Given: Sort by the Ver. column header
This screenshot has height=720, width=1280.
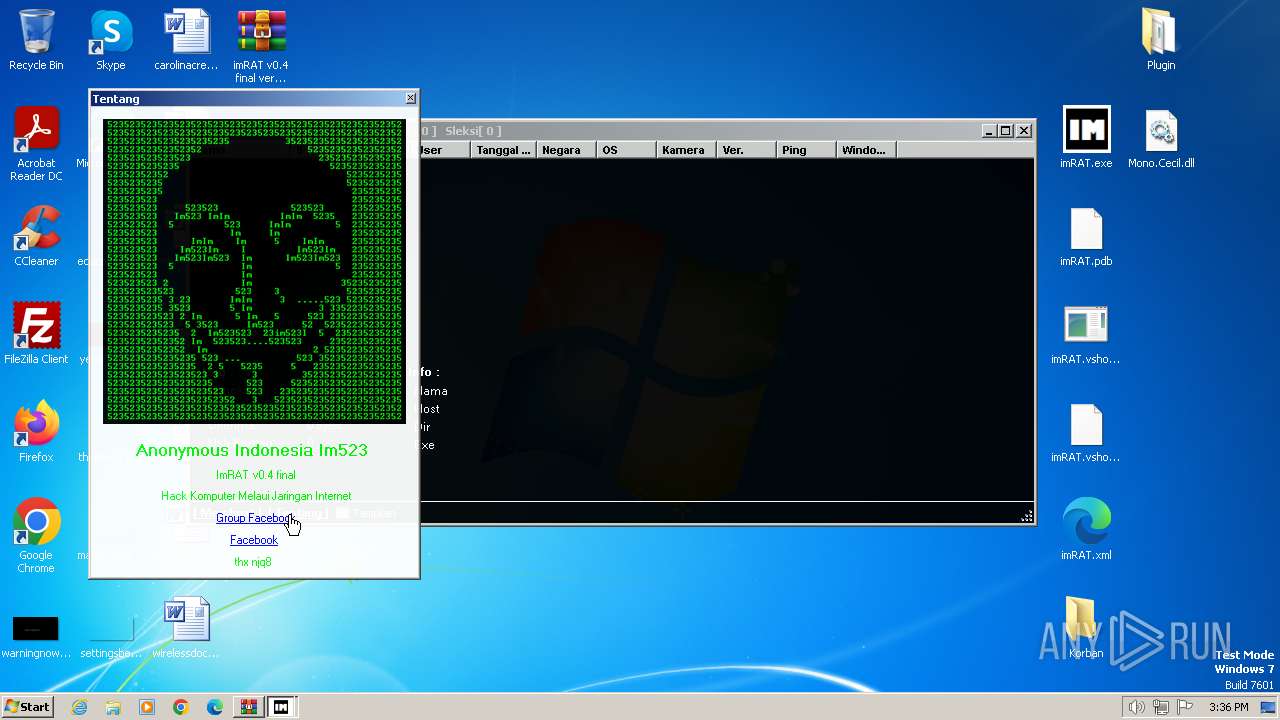Looking at the screenshot, I should click(746, 150).
